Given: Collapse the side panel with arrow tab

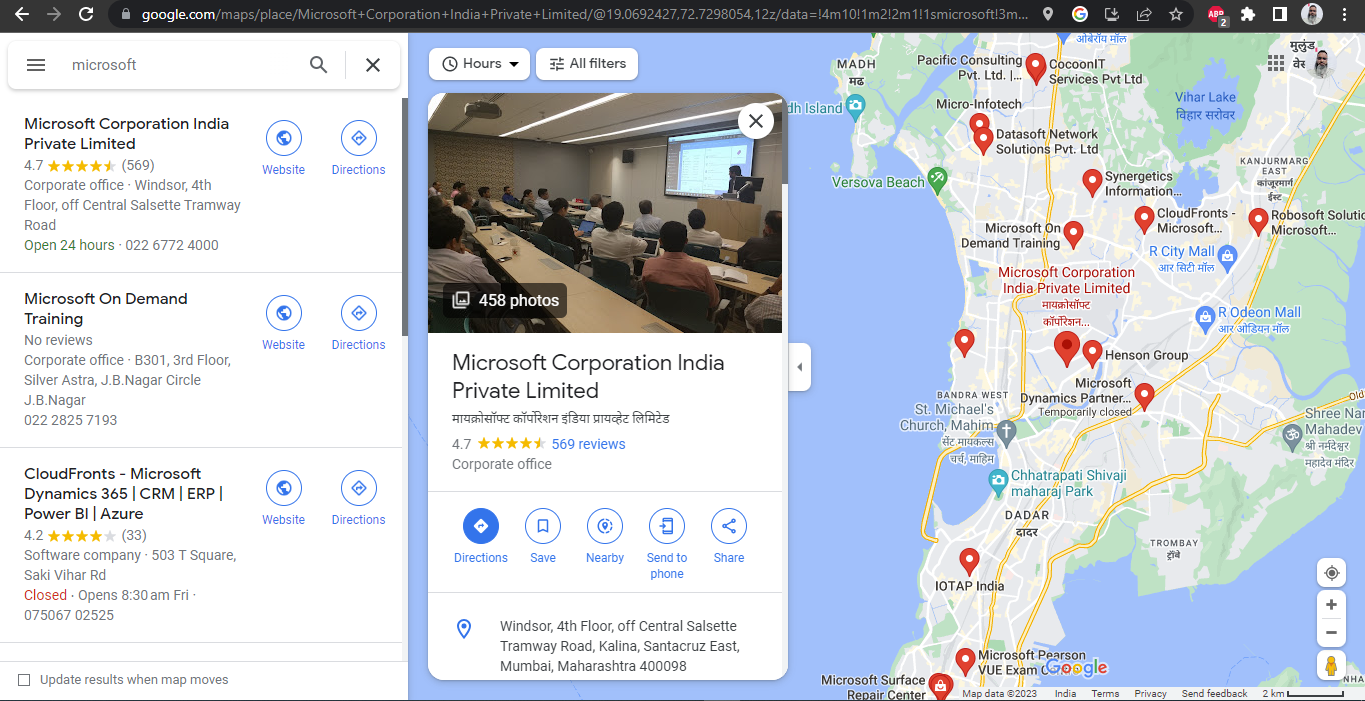Looking at the screenshot, I should (799, 367).
